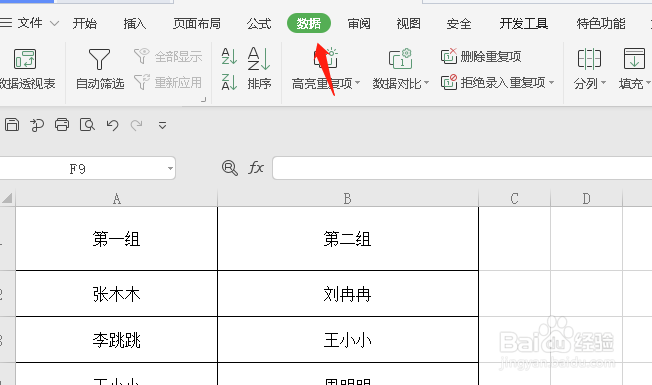Click the magnifier icon beside fx

[x=230, y=168]
